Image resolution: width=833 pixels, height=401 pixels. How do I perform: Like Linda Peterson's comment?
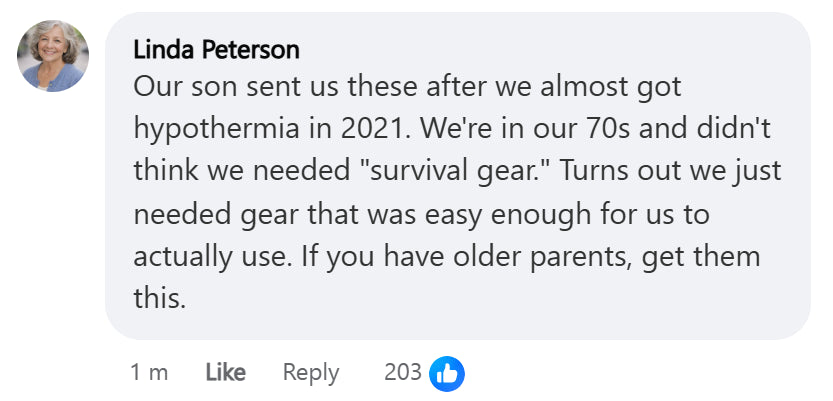pyautogui.click(x=225, y=373)
